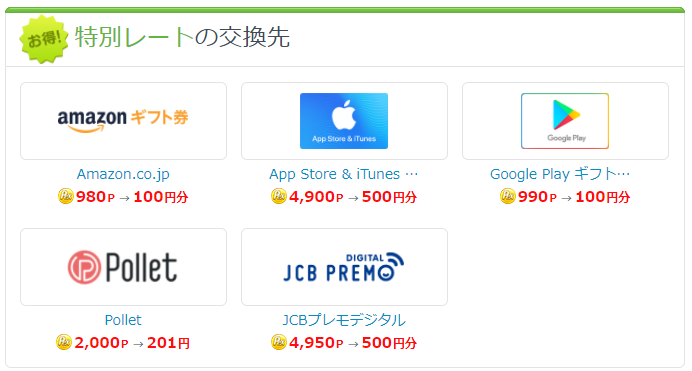Click the coin icon beside 2,000P

point(64,342)
